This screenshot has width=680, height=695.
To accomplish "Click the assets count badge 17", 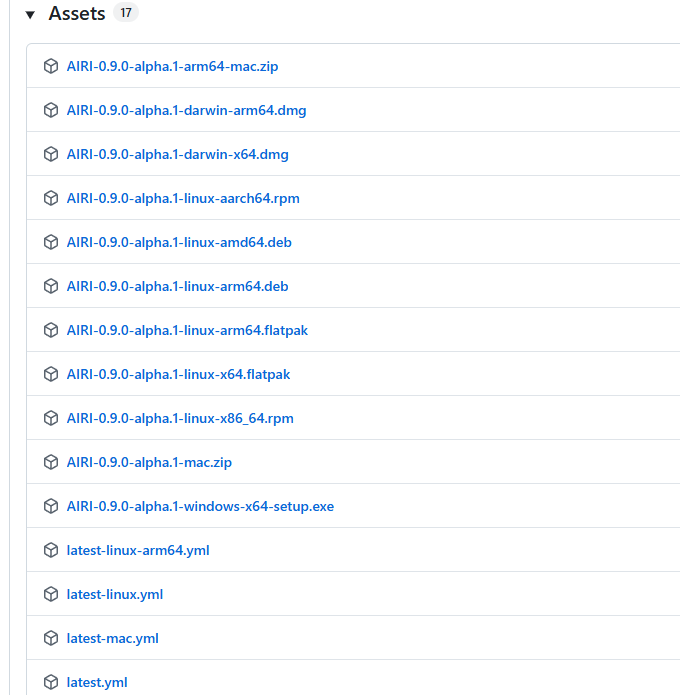I will [125, 14].
